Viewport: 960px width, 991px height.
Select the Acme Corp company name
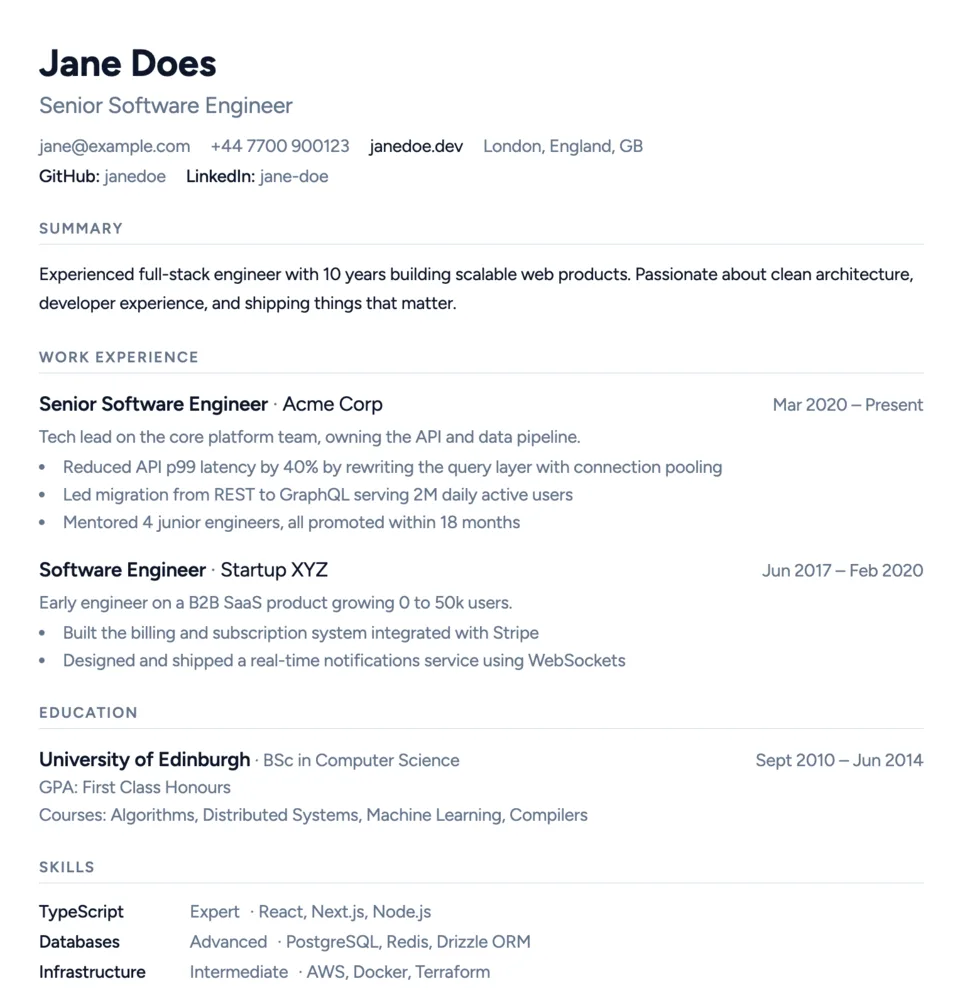pyautogui.click(x=332, y=405)
